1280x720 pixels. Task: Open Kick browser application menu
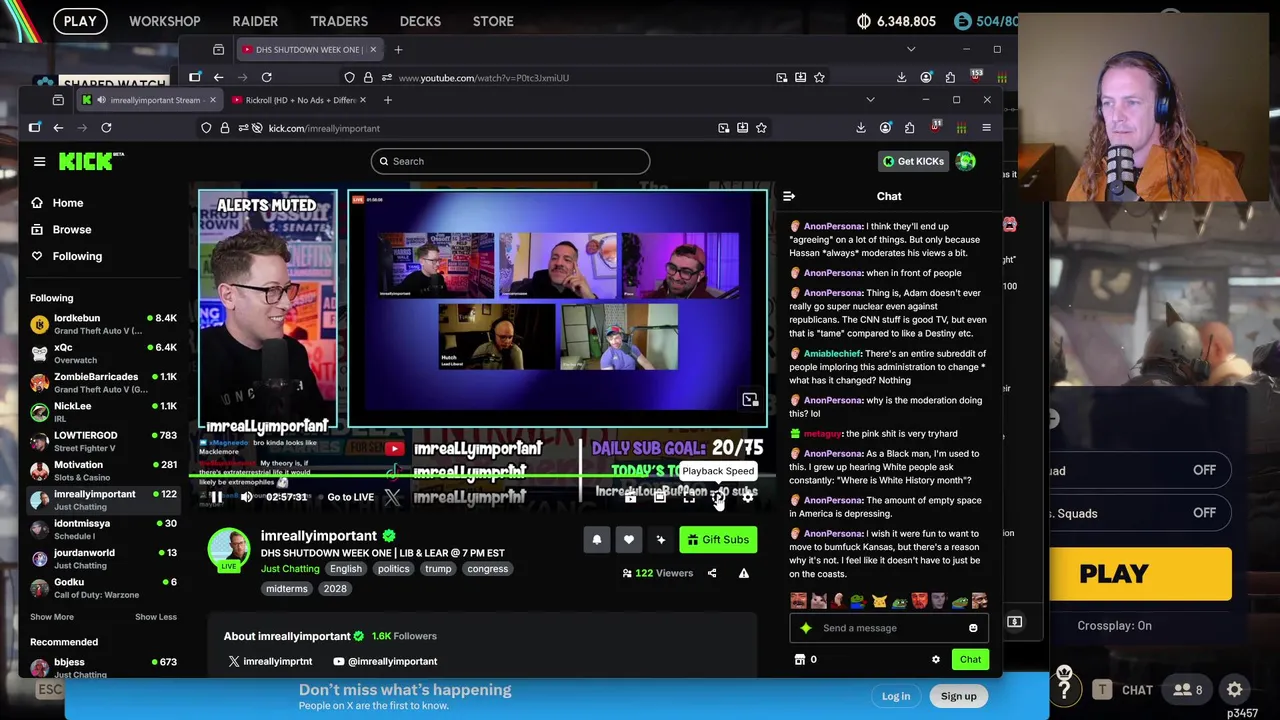click(x=986, y=128)
